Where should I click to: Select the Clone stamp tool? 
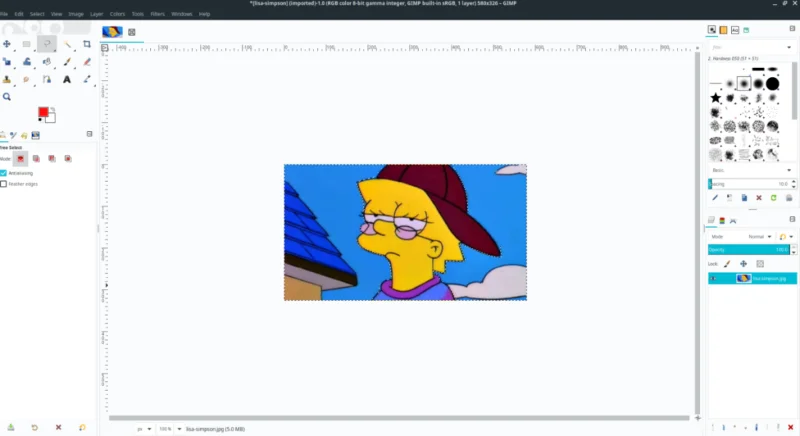tap(7, 80)
